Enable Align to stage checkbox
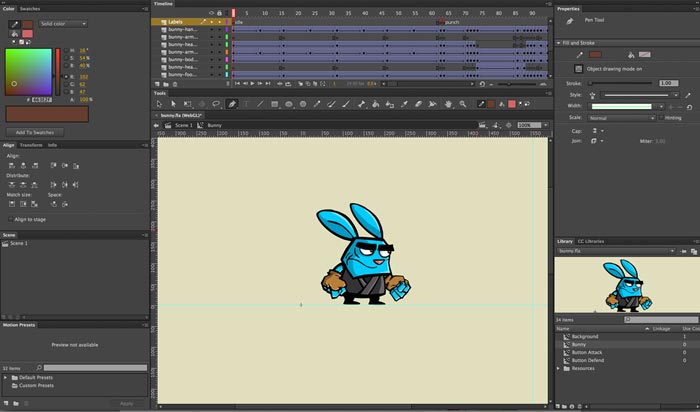Viewport: 700px width, 412px height. pyautogui.click(x=11, y=219)
